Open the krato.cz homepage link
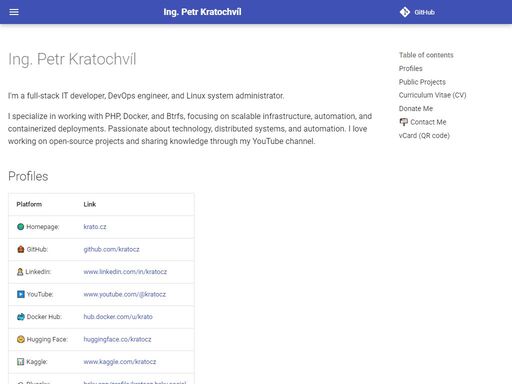This screenshot has height=384, width=512. (x=95, y=227)
